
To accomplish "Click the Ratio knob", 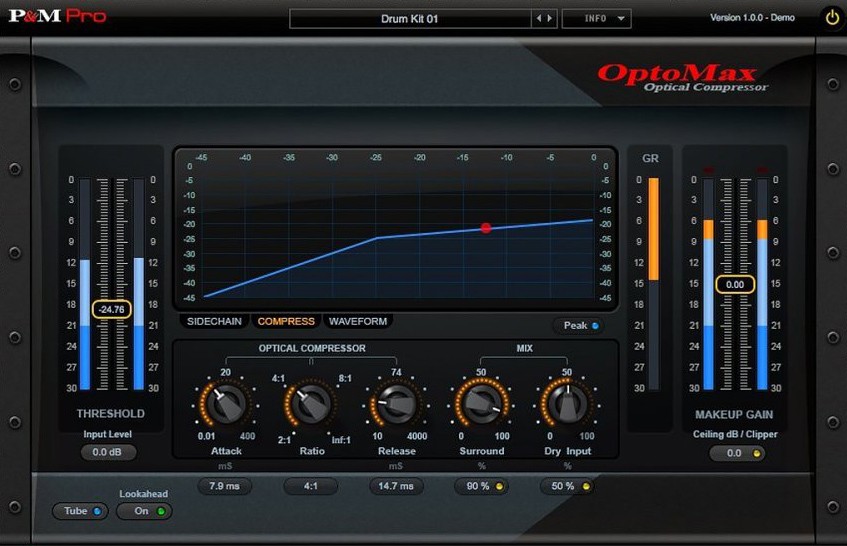I will point(312,403).
